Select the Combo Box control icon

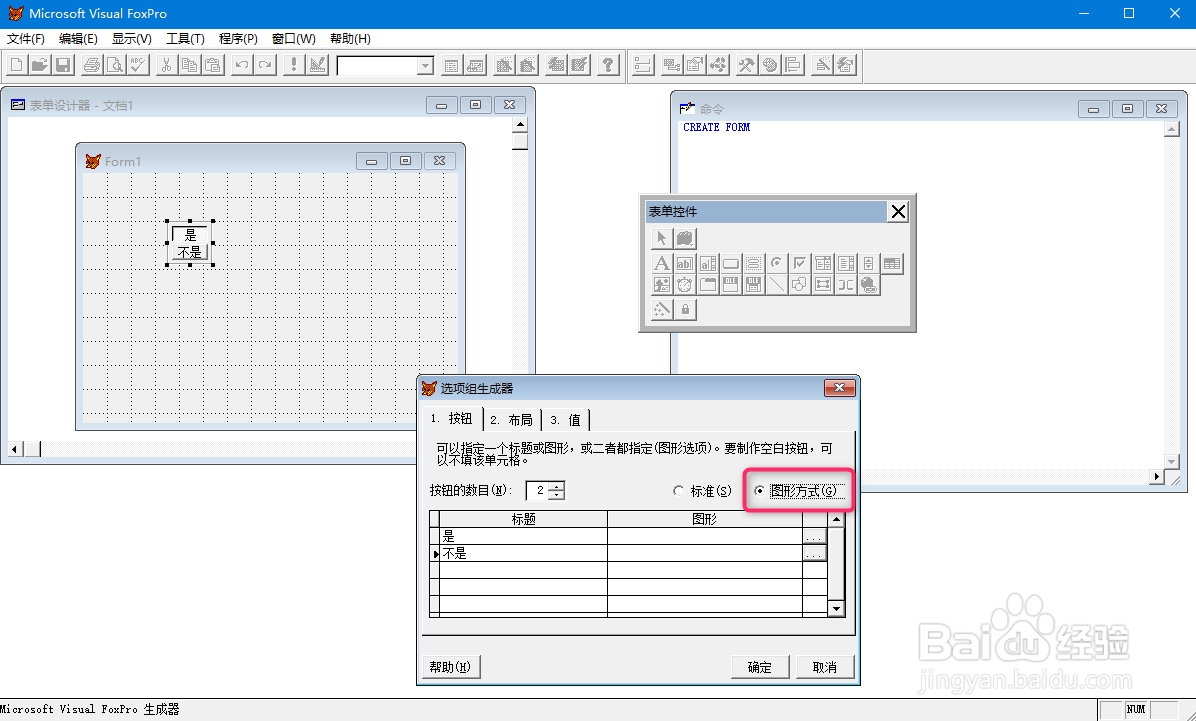click(x=822, y=263)
